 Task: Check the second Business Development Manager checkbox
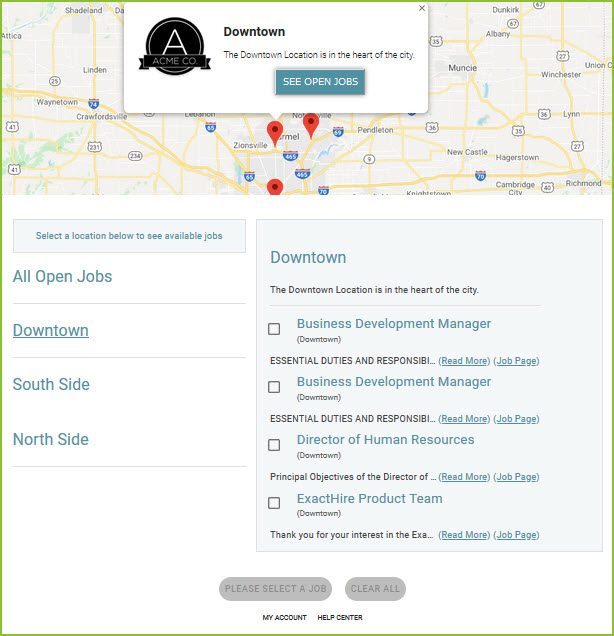(x=274, y=387)
